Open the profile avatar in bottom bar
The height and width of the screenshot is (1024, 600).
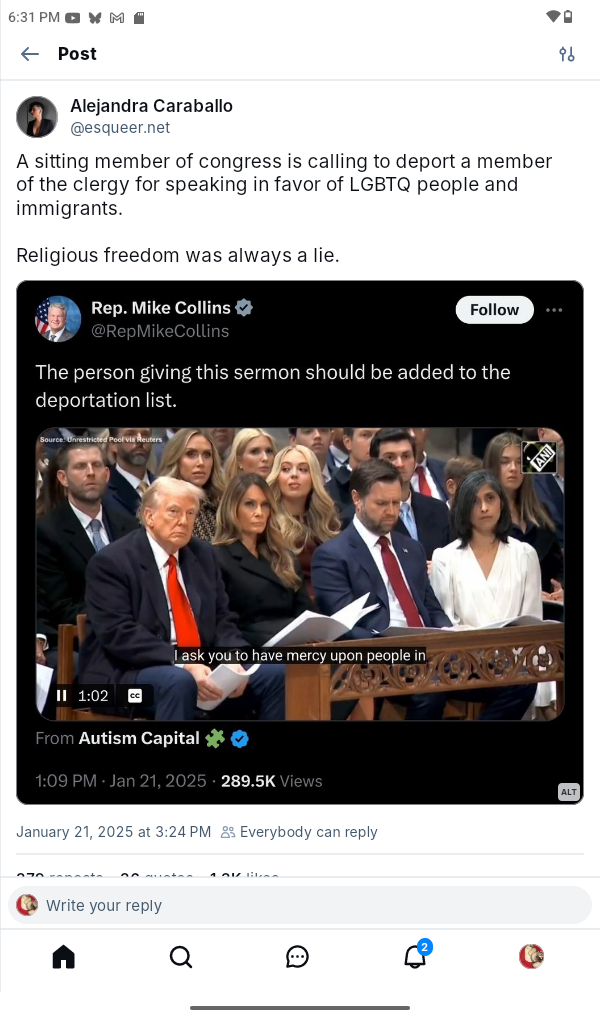pos(531,957)
